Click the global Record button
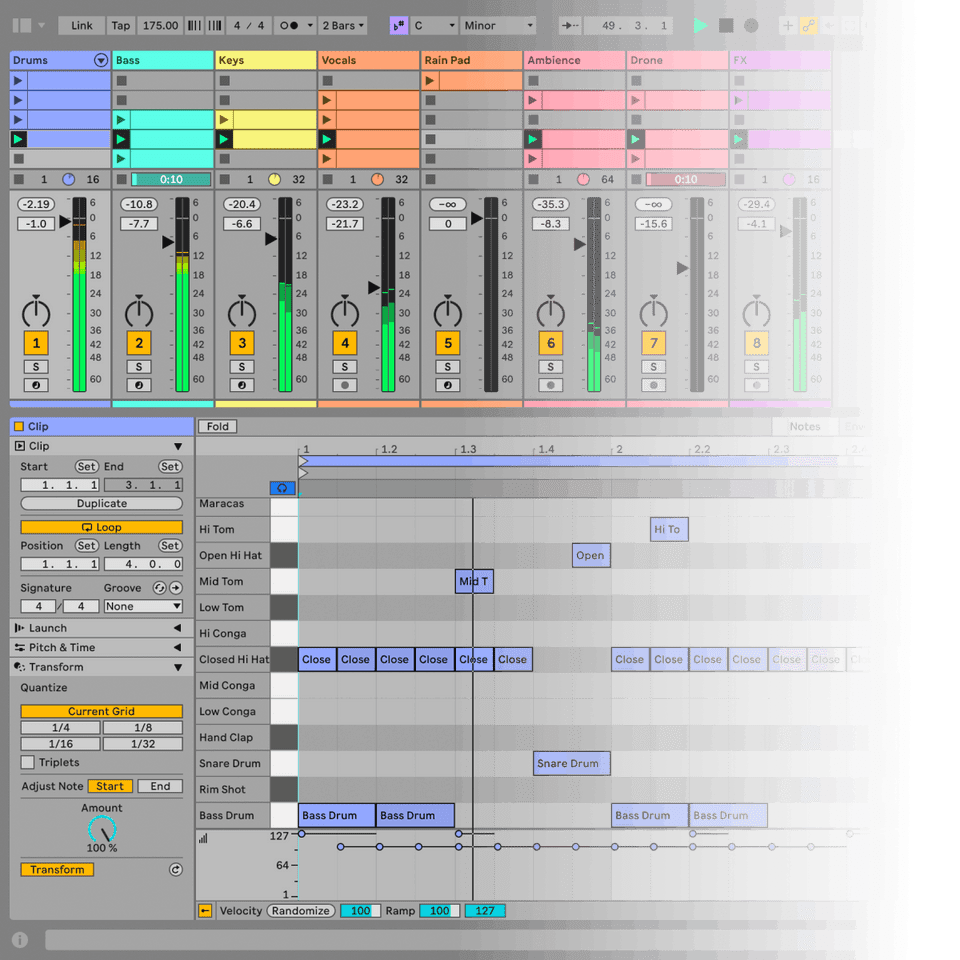The image size is (960, 960). [749, 25]
